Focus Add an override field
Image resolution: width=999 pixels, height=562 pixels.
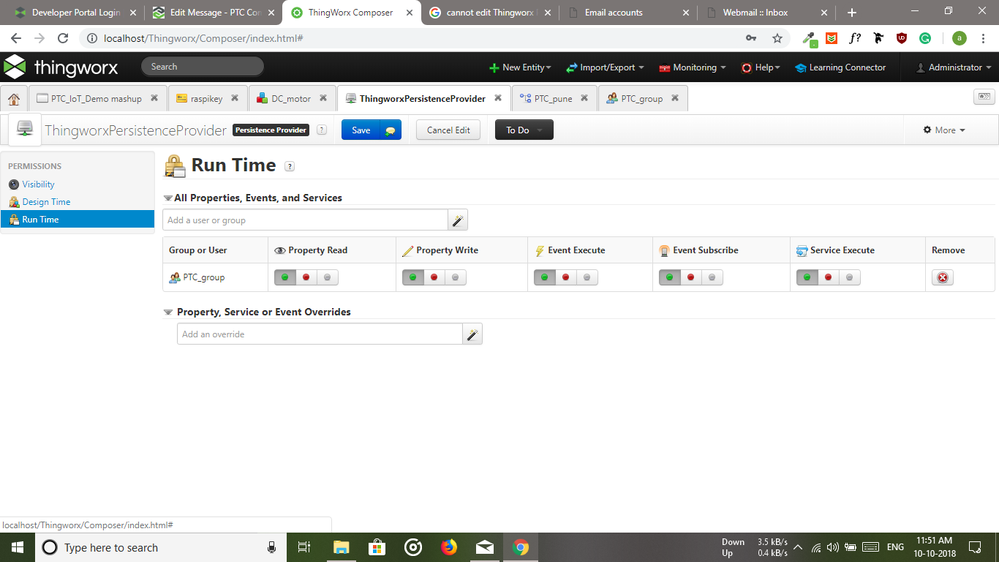(x=320, y=335)
